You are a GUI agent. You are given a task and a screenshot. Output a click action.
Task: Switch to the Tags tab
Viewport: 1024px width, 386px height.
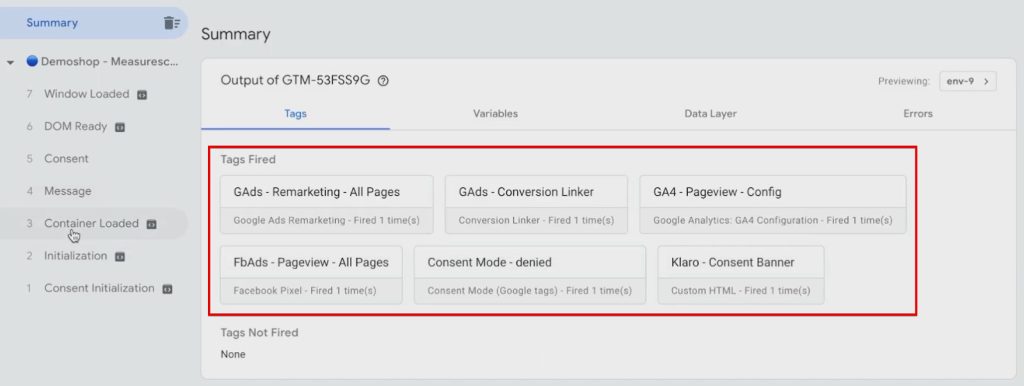click(x=295, y=114)
